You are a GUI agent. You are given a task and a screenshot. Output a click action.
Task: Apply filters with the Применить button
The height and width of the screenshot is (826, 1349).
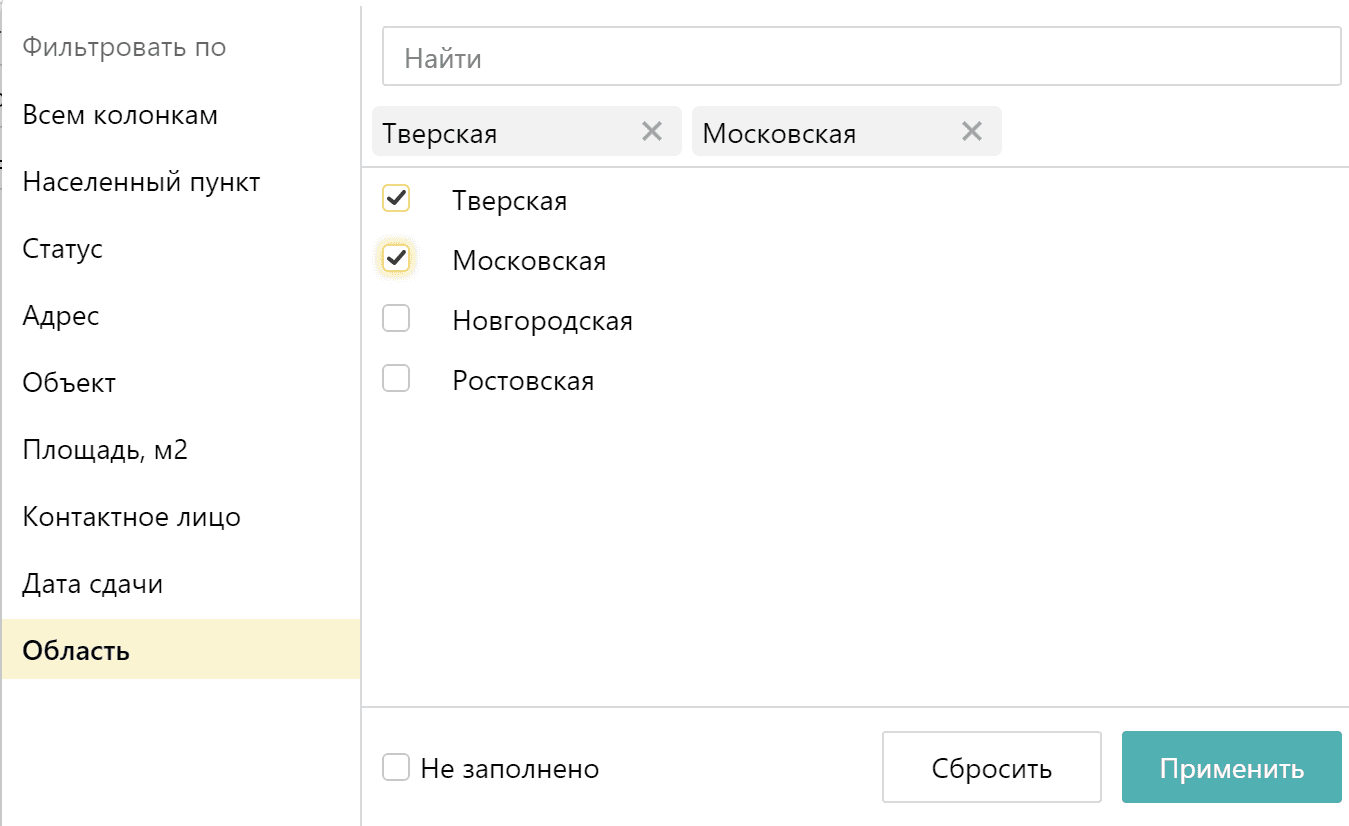click(1231, 767)
